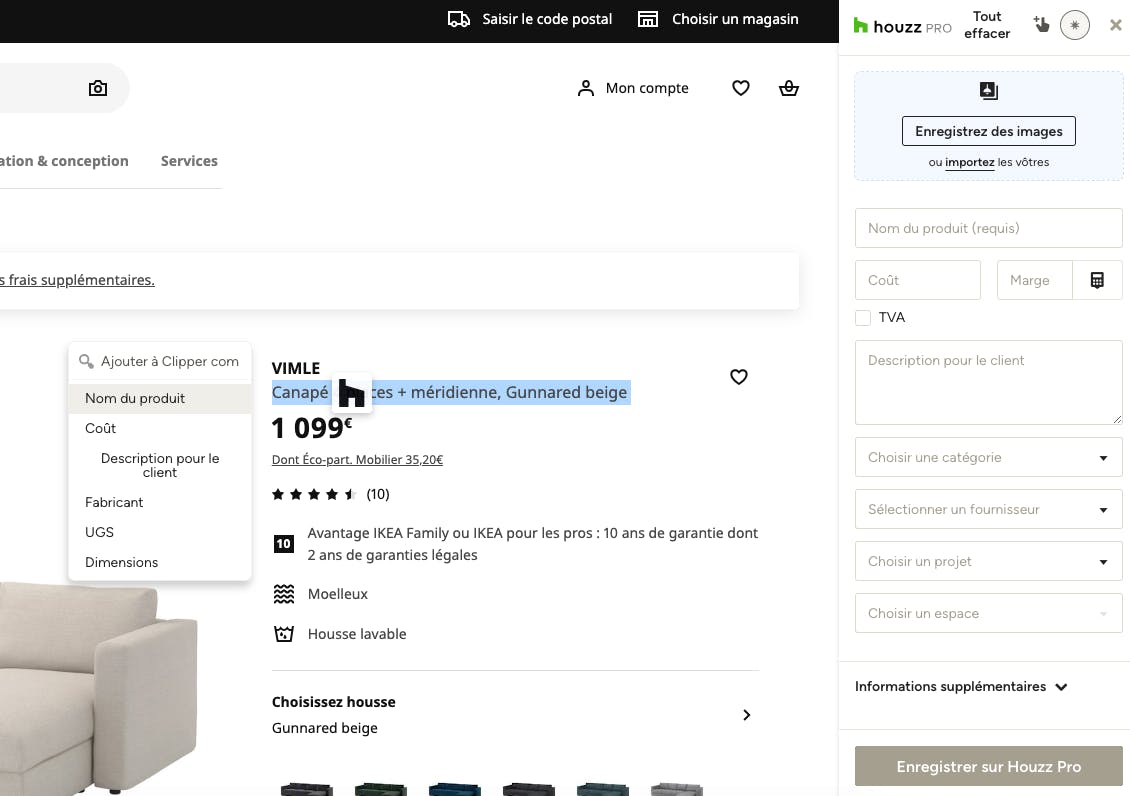
Task: Select Nom du produit menu entry
Action: pos(160,398)
